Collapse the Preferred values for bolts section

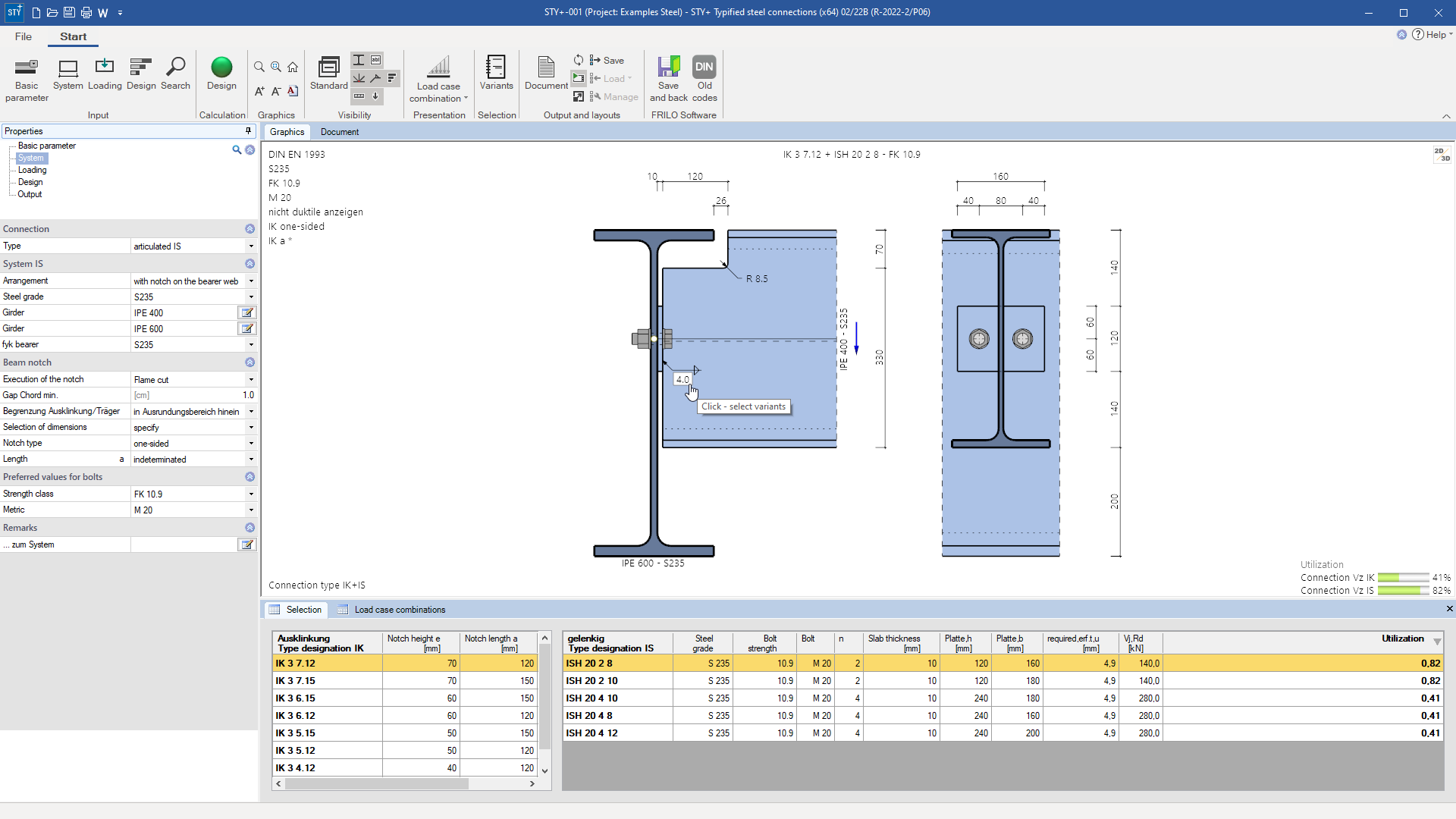point(249,477)
